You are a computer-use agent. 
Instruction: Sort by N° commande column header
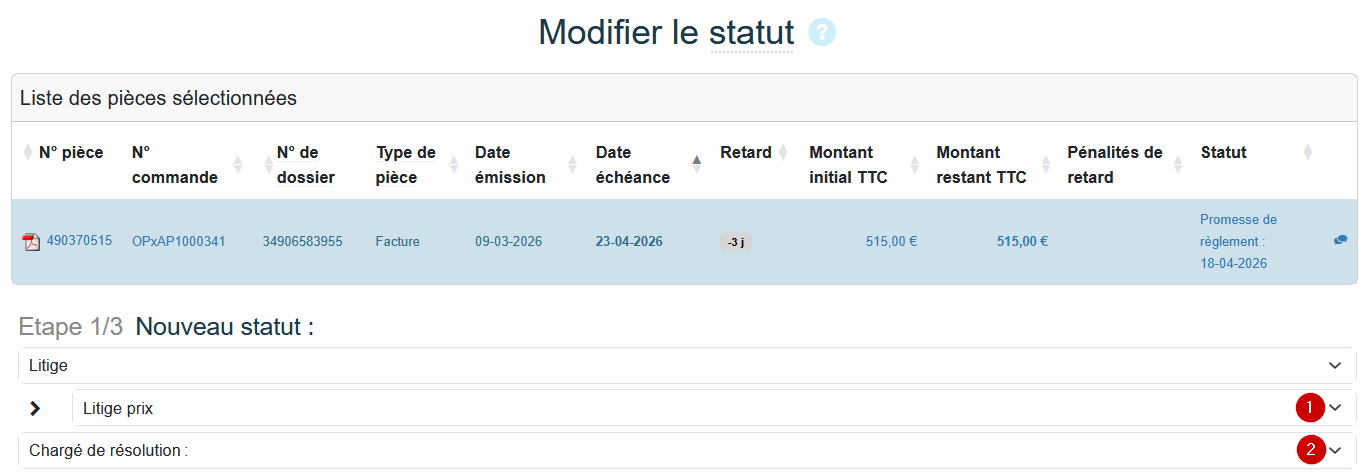click(x=175, y=165)
